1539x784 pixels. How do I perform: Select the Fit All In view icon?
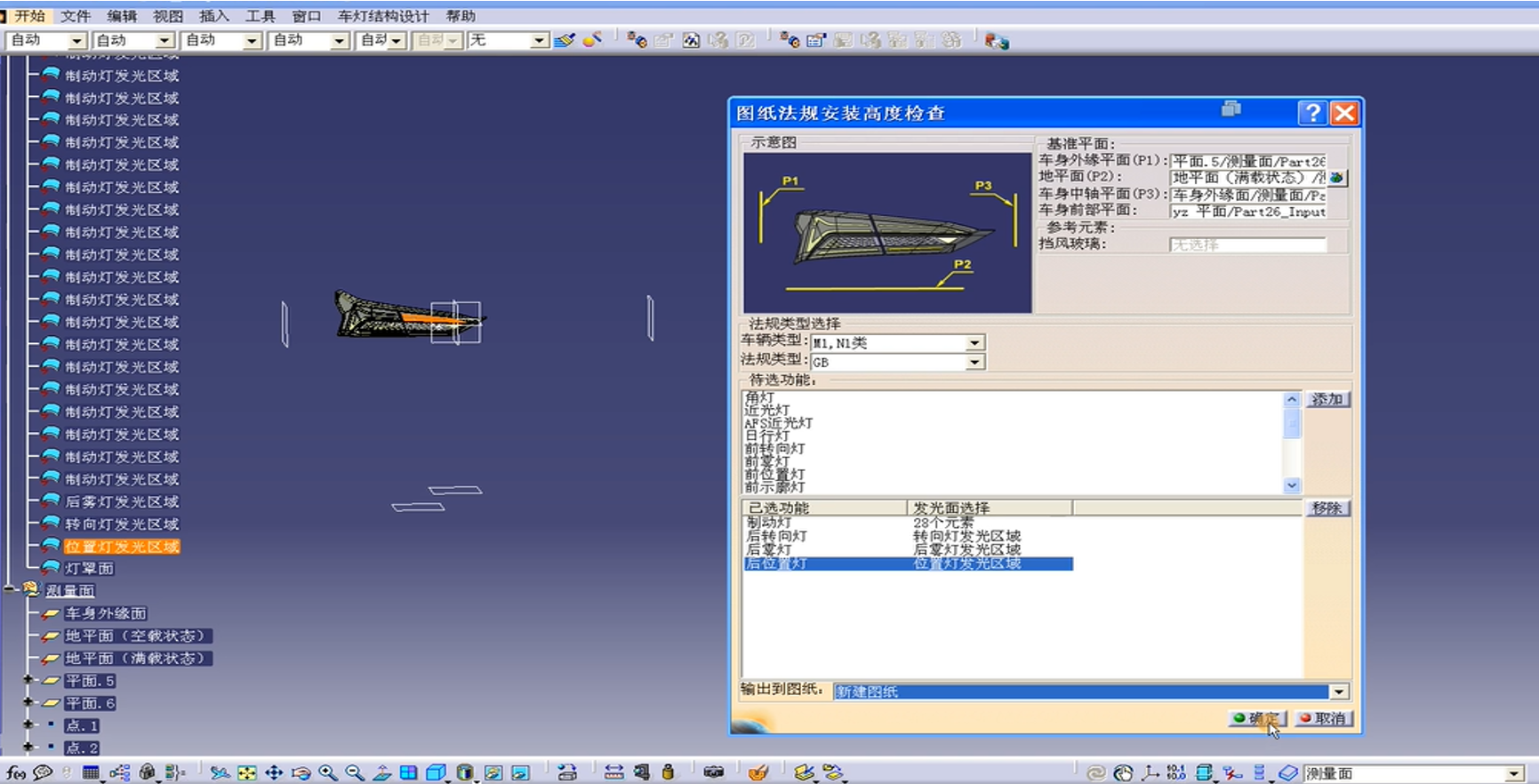[x=247, y=772]
